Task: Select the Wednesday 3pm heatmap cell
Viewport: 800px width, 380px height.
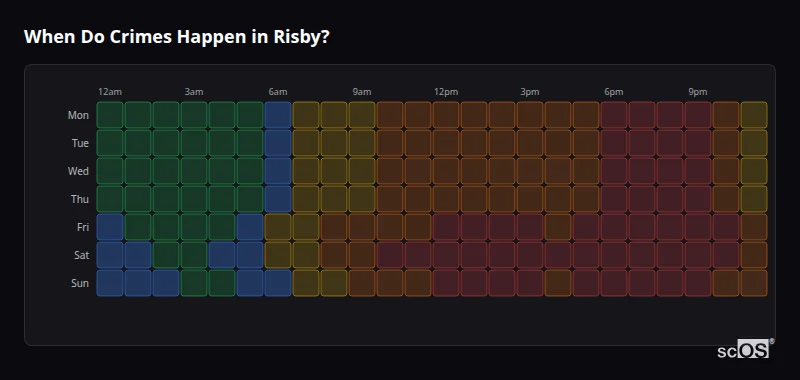Action: point(530,171)
